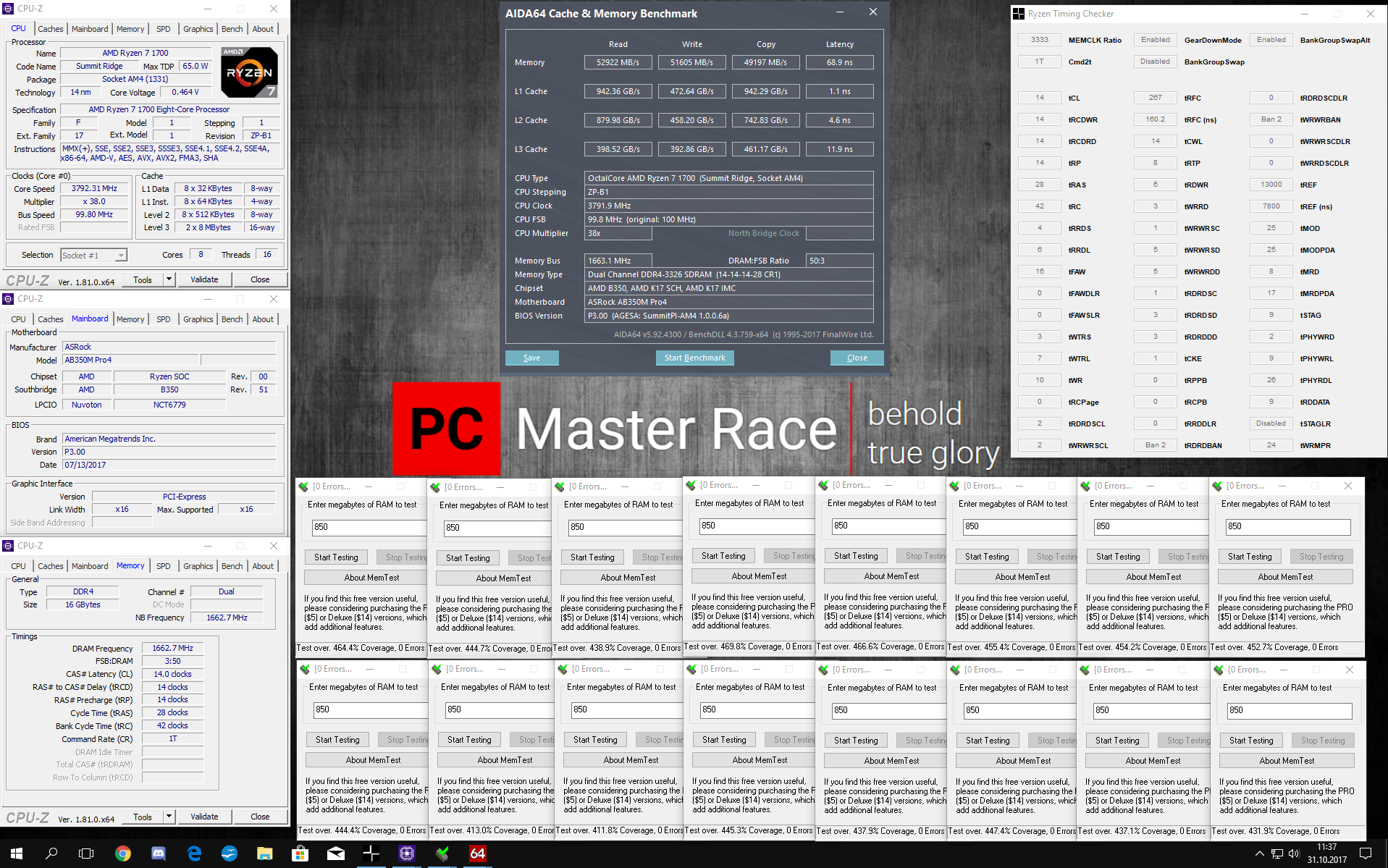The width and height of the screenshot is (1388, 868).
Task: Click the Ryzen Timing Checker title bar icon
Action: pos(1019,14)
